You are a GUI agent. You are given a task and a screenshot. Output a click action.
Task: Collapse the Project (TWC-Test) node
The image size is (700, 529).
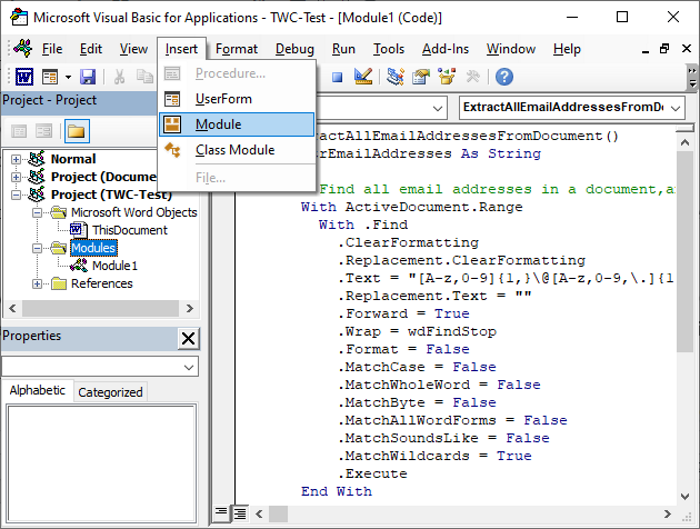tap(16, 195)
